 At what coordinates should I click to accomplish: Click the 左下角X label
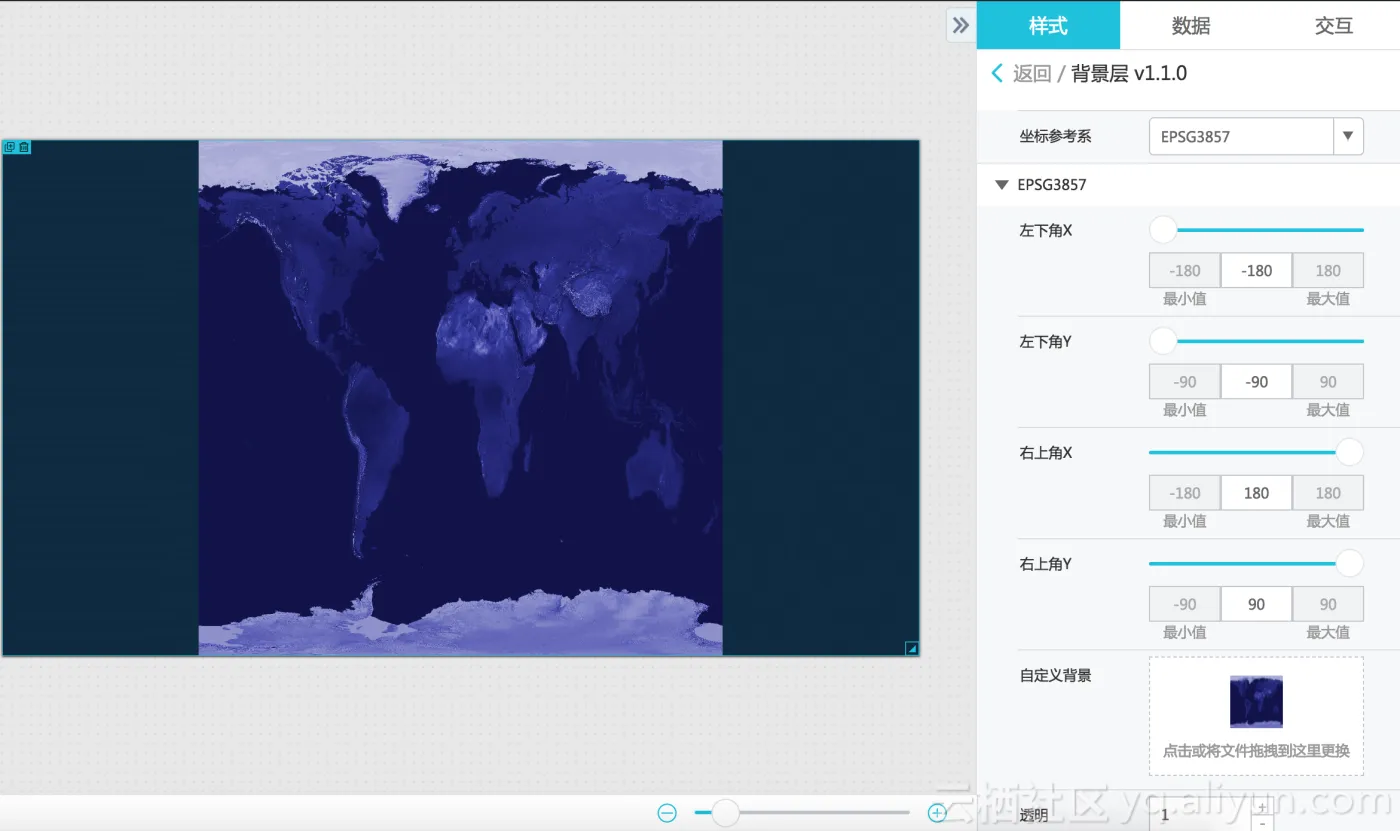click(1046, 230)
